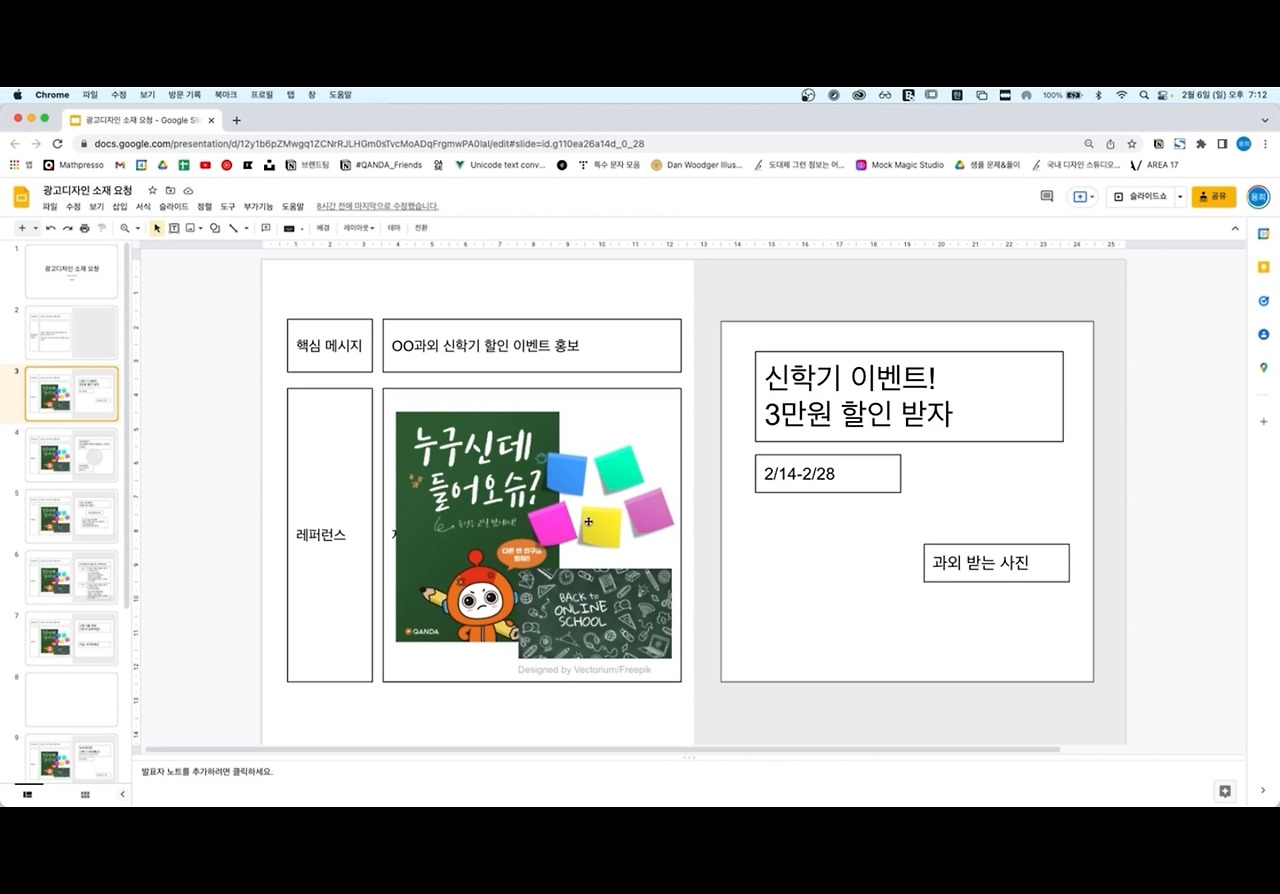The image size is (1280, 894).
Task: Open the zoom level dropdown
Action: point(137,227)
